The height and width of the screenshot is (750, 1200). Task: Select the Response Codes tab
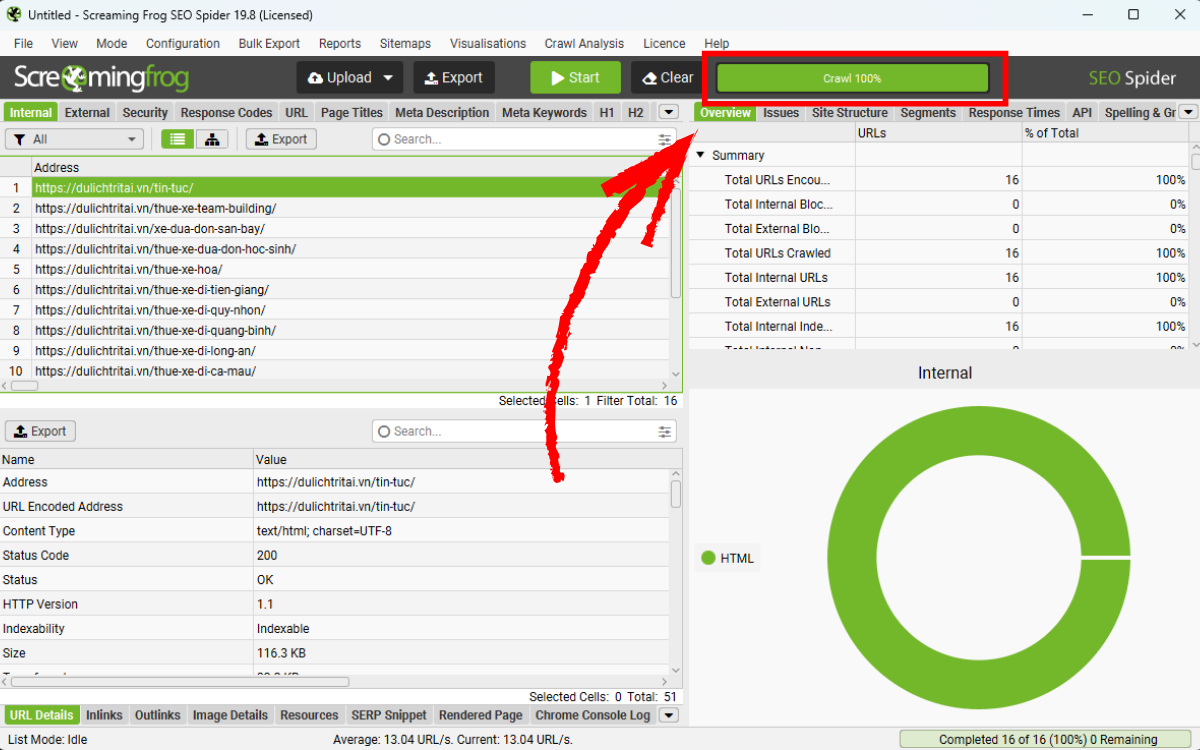point(226,112)
